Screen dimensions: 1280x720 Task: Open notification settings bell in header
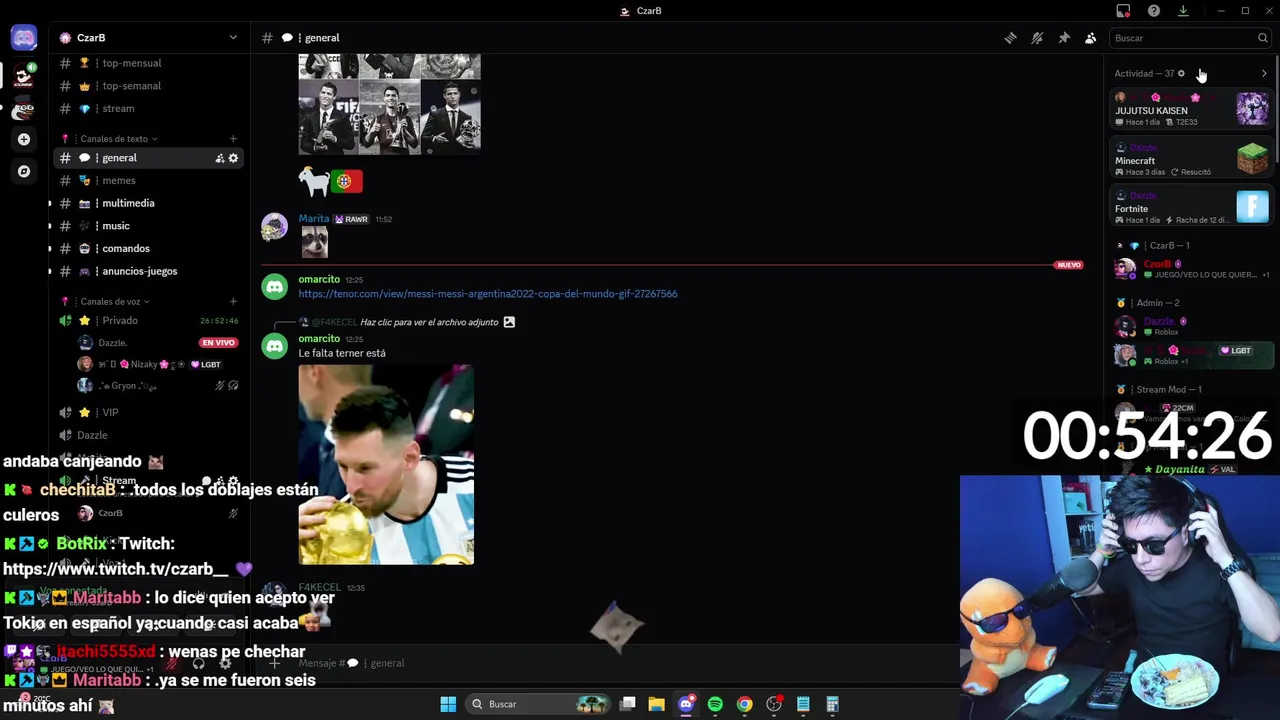pyautogui.click(x=1037, y=38)
